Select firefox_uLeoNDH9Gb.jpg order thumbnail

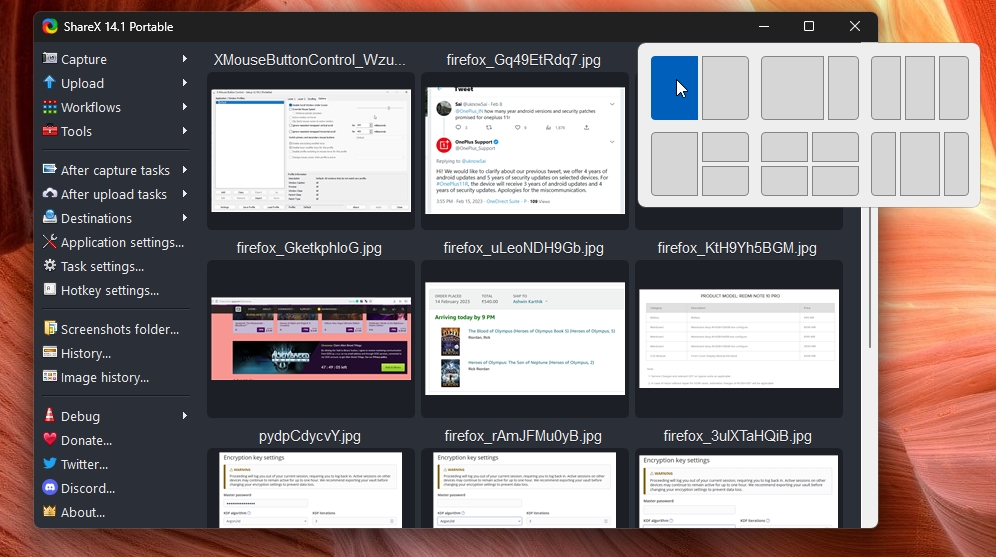(x=525, y=339)
